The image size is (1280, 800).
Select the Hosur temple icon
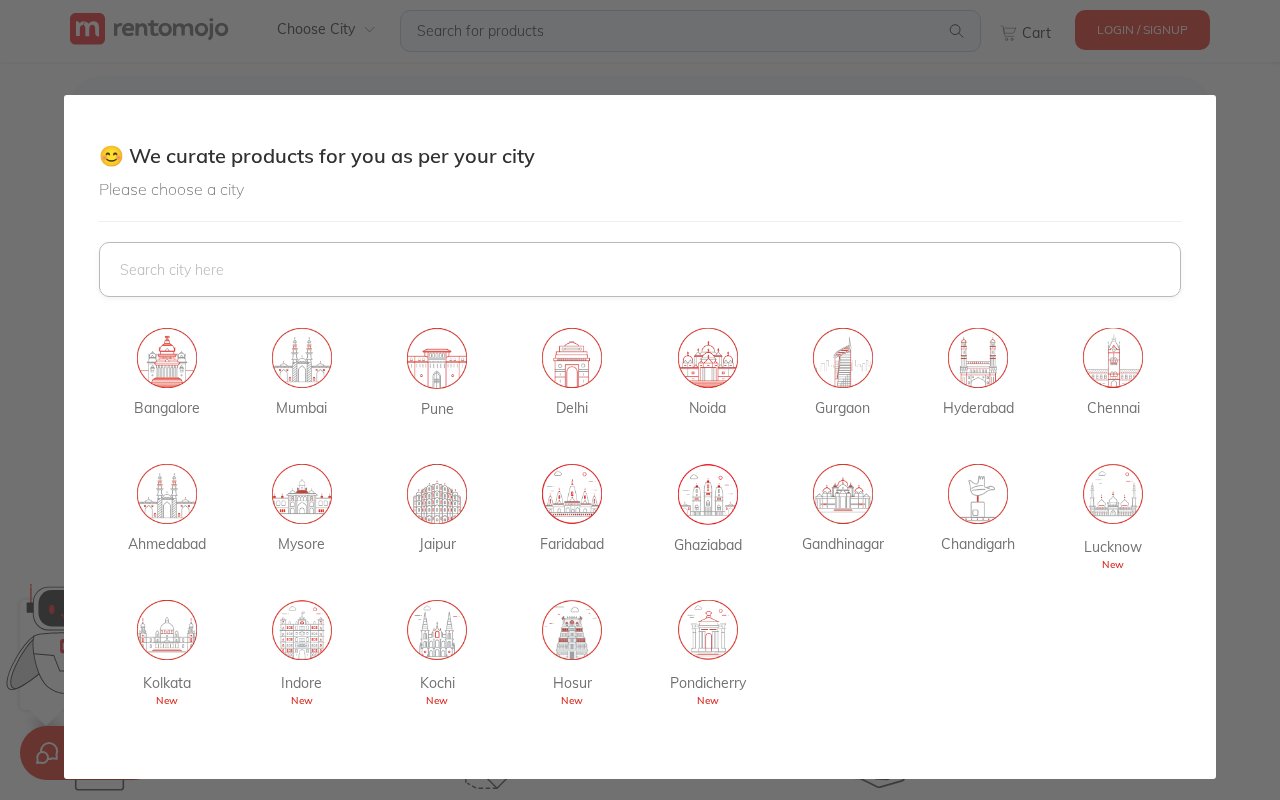click(572, 630)
